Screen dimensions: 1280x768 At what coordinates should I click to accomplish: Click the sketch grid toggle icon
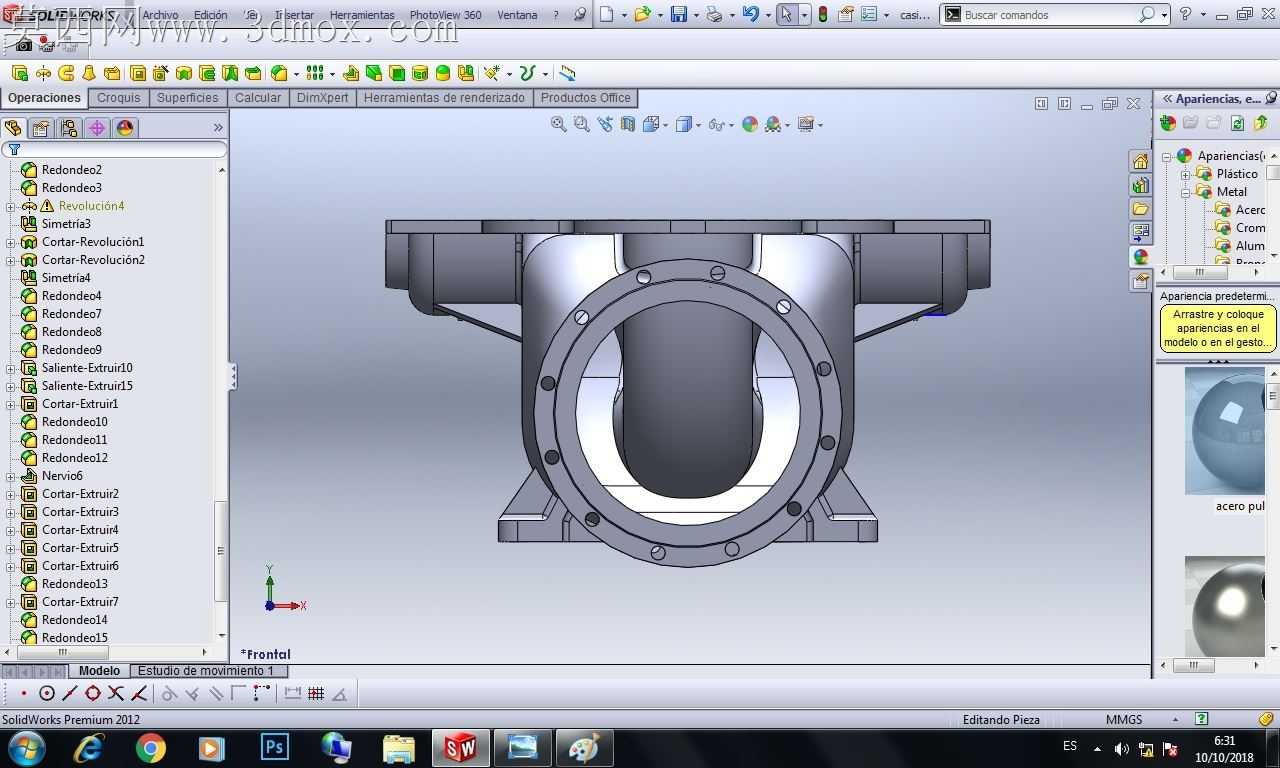[x=316, y=693]
